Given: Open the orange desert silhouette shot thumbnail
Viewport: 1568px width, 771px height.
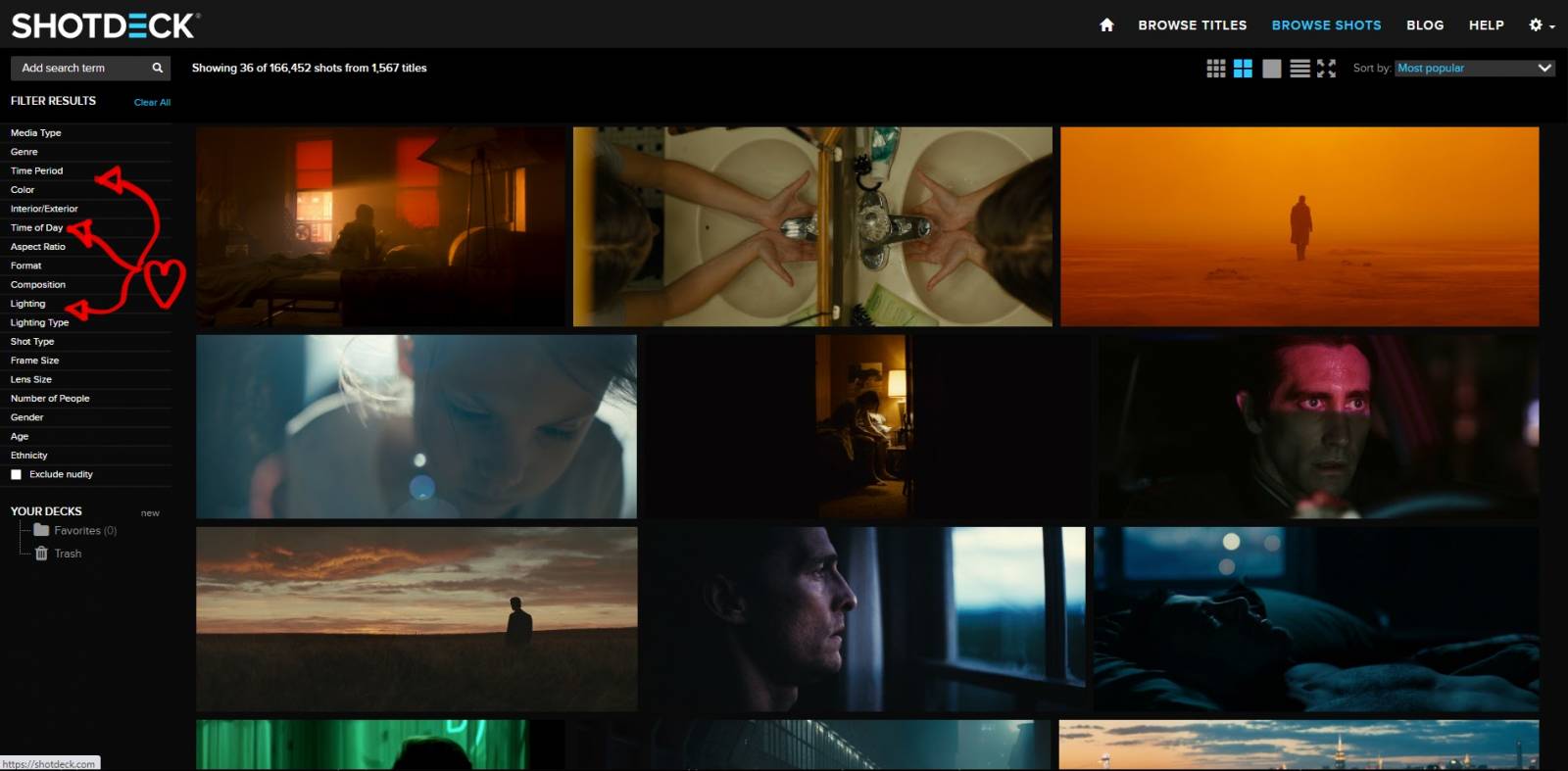Looking at the screenshot, I should click(x=1298, y=226).
